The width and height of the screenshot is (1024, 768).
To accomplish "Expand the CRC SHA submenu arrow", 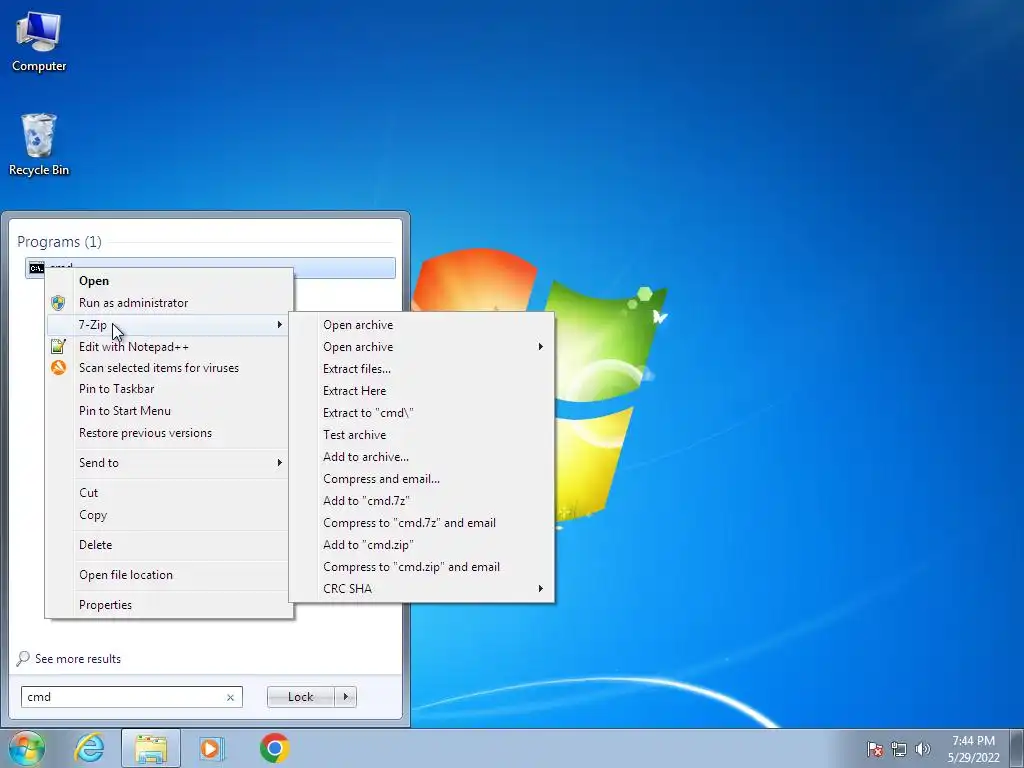I will tap(541, 588).
